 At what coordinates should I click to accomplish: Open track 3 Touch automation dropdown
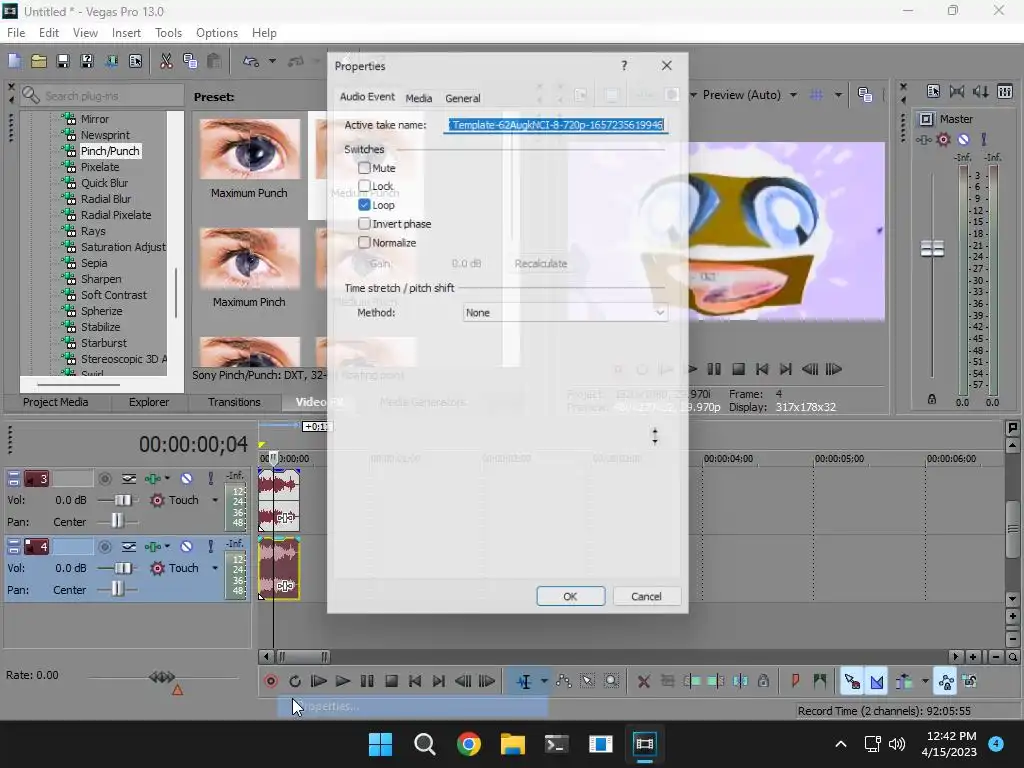point(215,500)
